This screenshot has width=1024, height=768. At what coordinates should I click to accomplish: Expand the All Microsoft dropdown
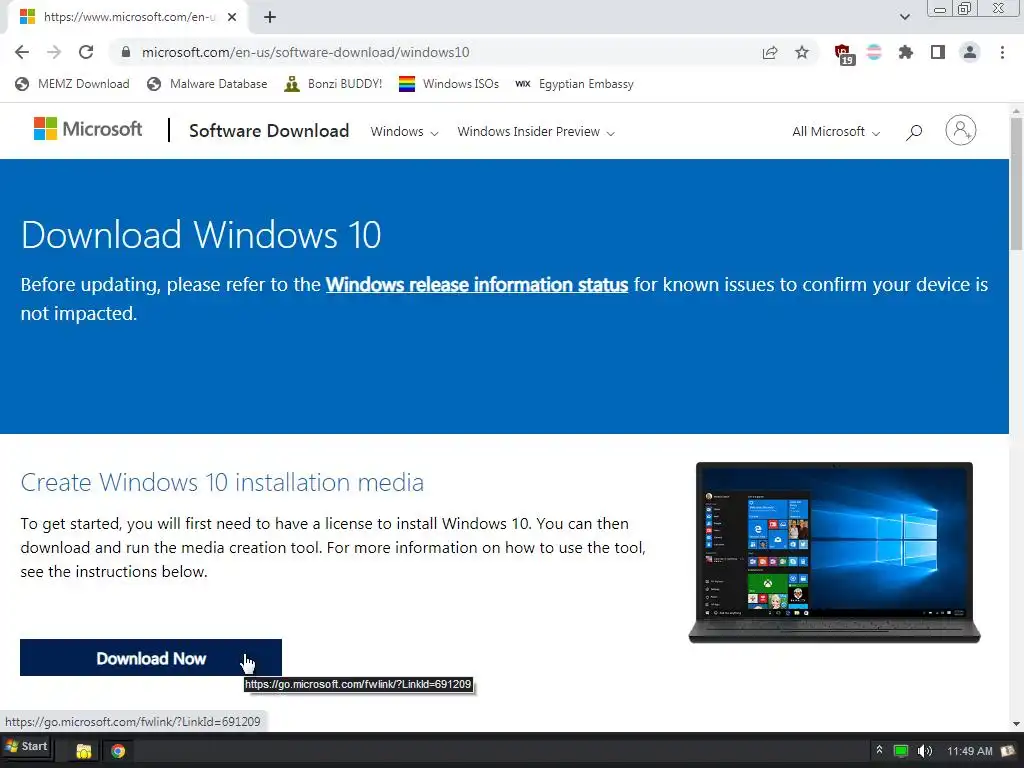tap(836, 131)
